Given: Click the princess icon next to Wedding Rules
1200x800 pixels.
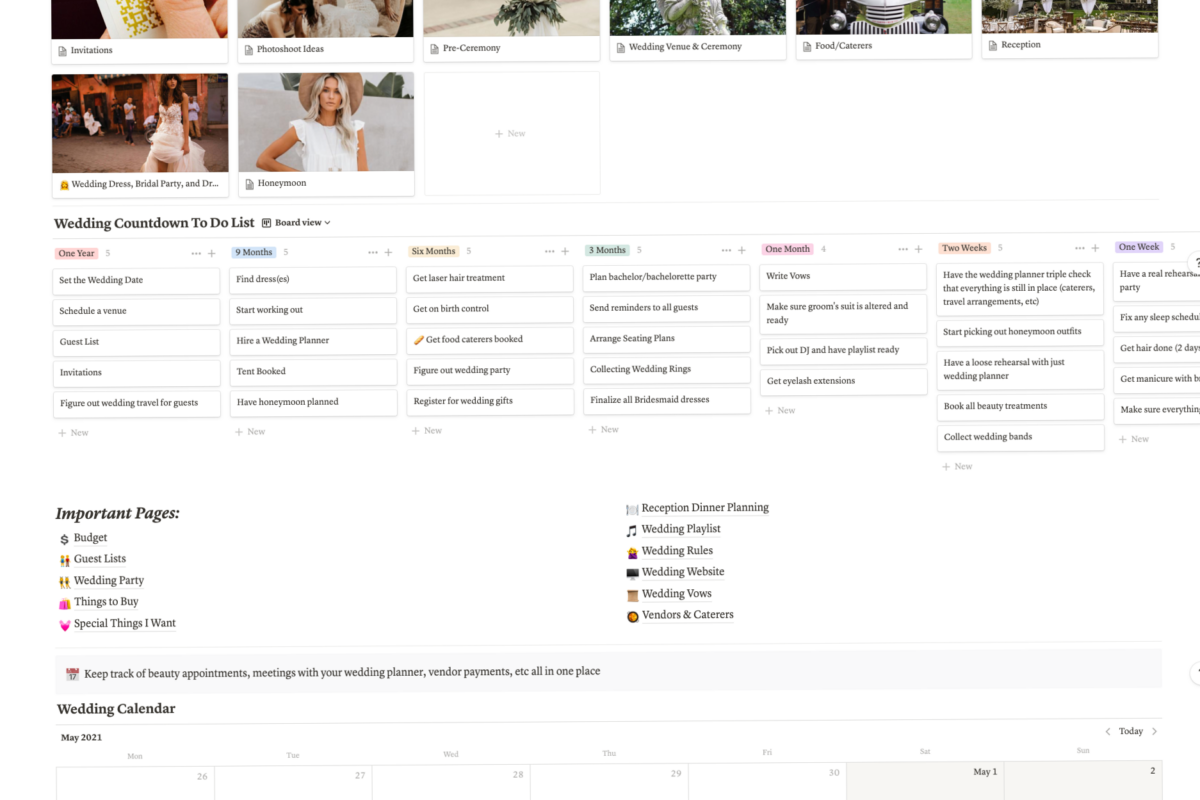Looking at the screenshot, I should pos(631,550).
